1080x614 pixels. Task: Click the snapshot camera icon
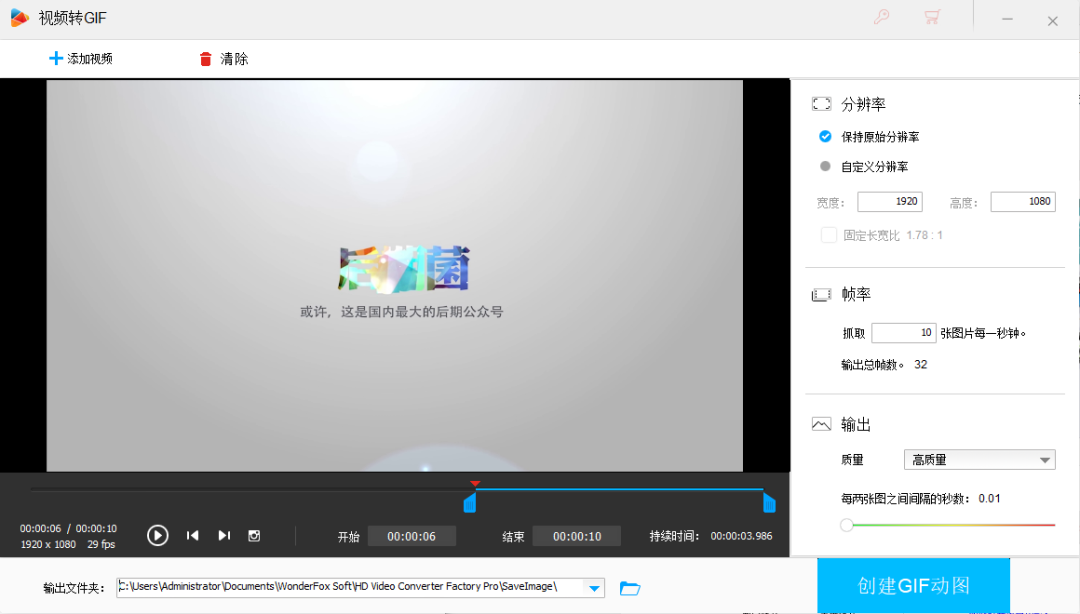click(254, 535)
